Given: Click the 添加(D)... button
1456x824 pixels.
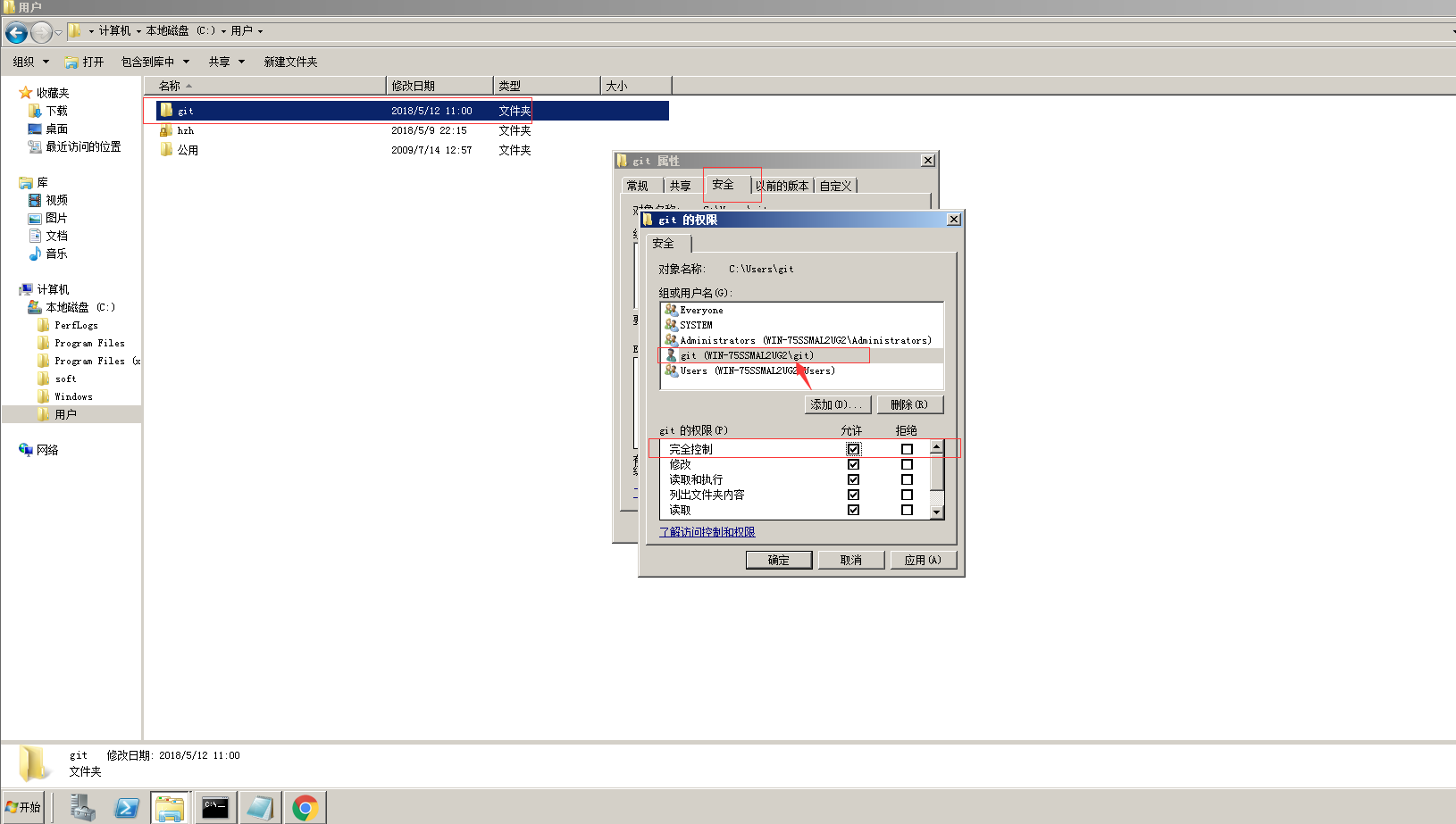Looking at the screenshot, I should coord(837,404).
